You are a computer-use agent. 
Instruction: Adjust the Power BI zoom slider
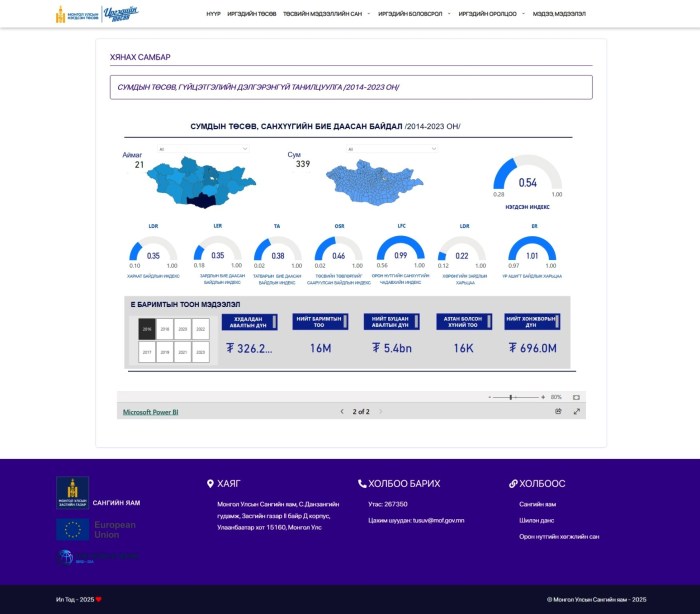511,397
